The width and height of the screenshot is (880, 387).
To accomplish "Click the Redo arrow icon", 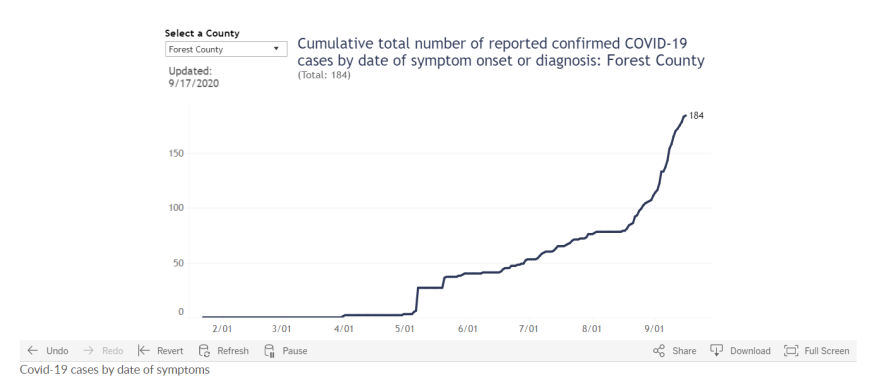I will click(x=88, y=351).
